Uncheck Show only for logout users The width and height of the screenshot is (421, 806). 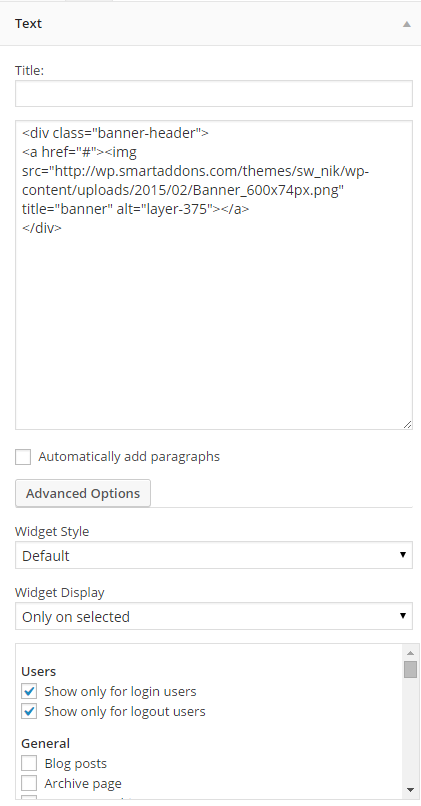tap(29, 711)
